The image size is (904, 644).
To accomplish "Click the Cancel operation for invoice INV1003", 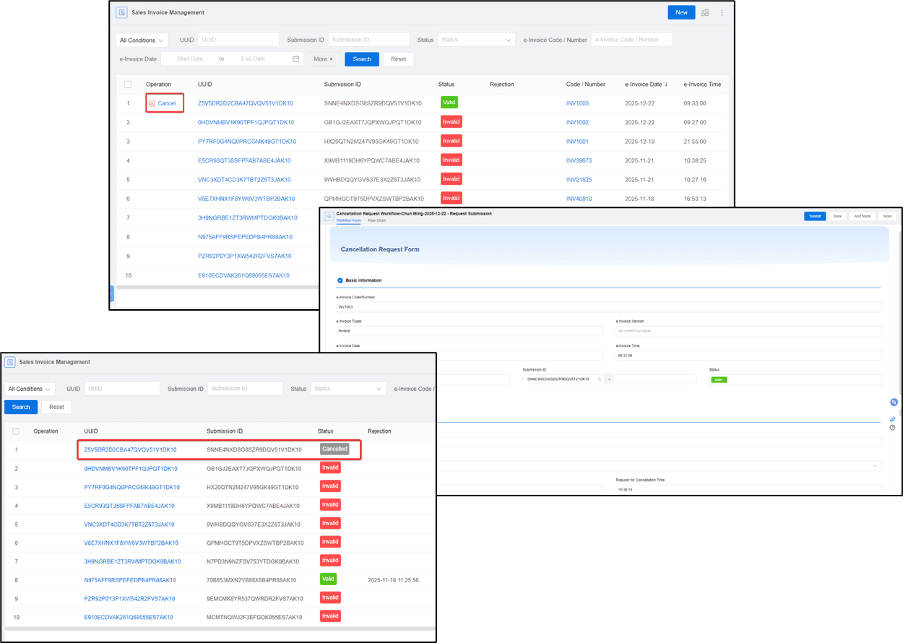I will 163,103.
